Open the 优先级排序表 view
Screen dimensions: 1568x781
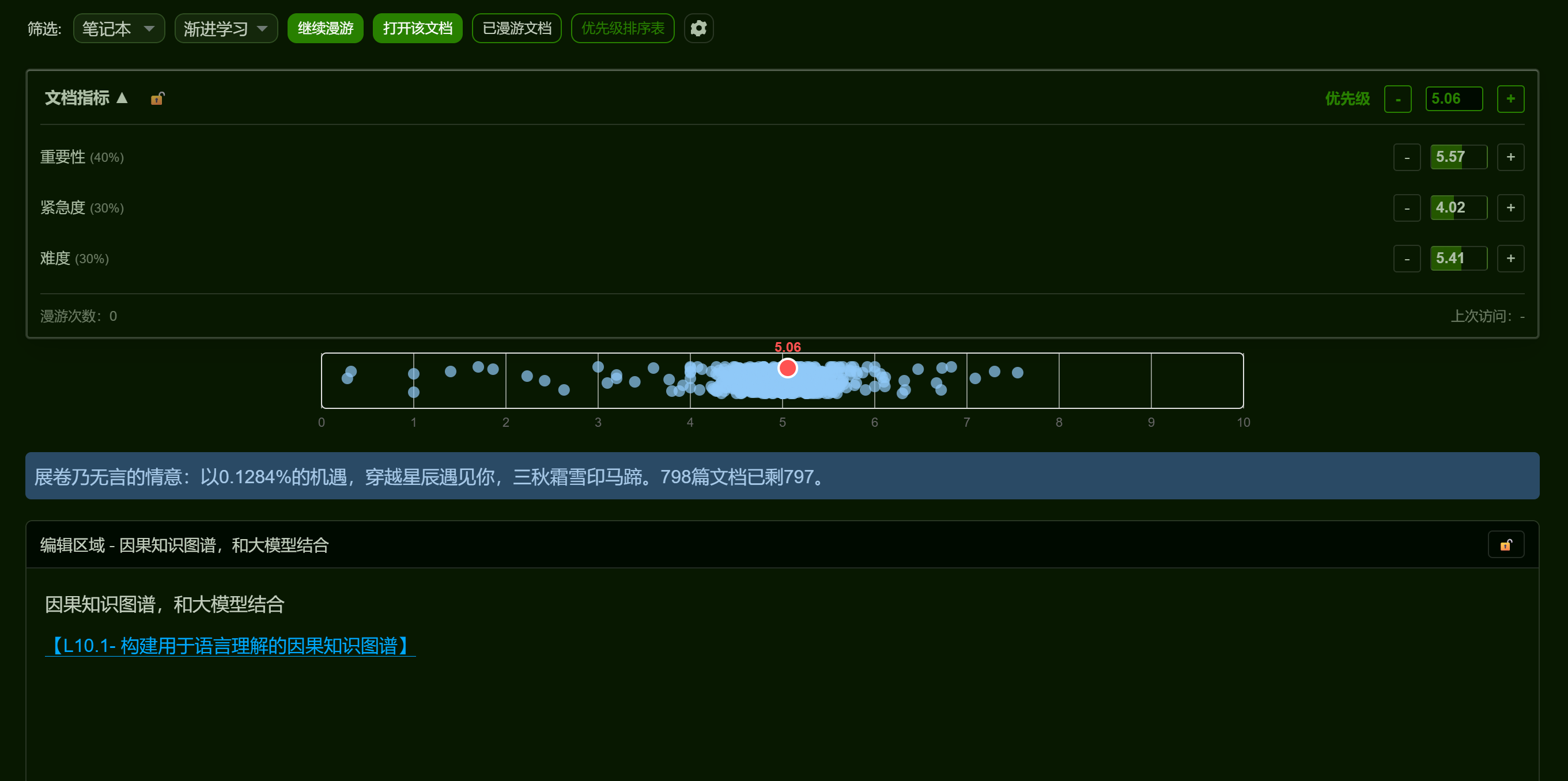(x=622, y=29)
